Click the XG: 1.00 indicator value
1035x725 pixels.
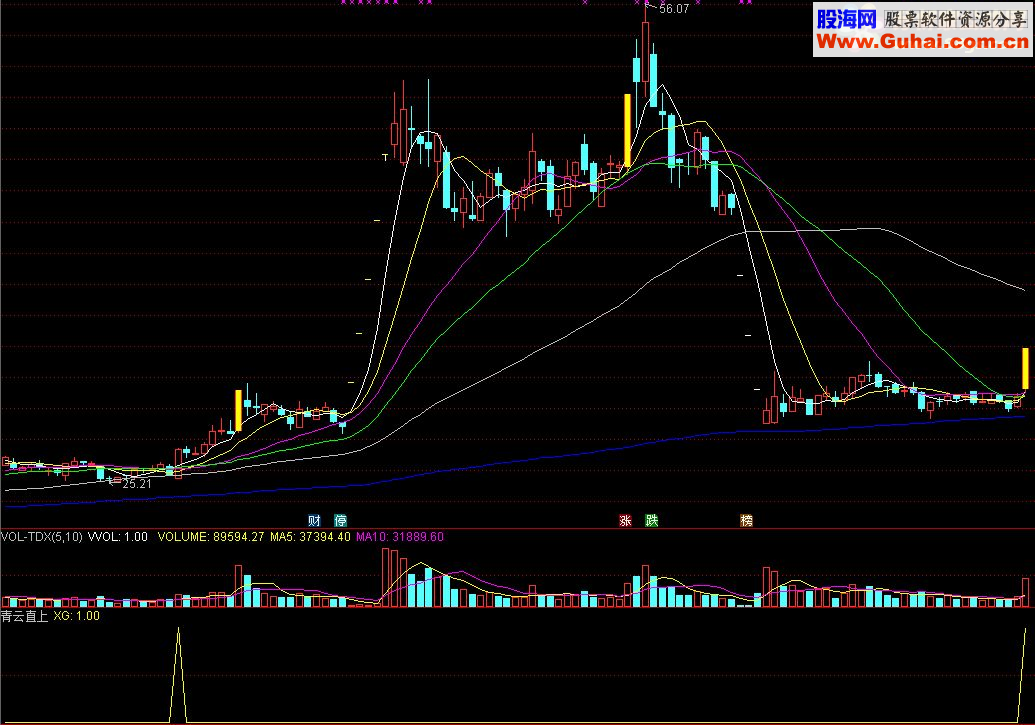pos(77,616)
